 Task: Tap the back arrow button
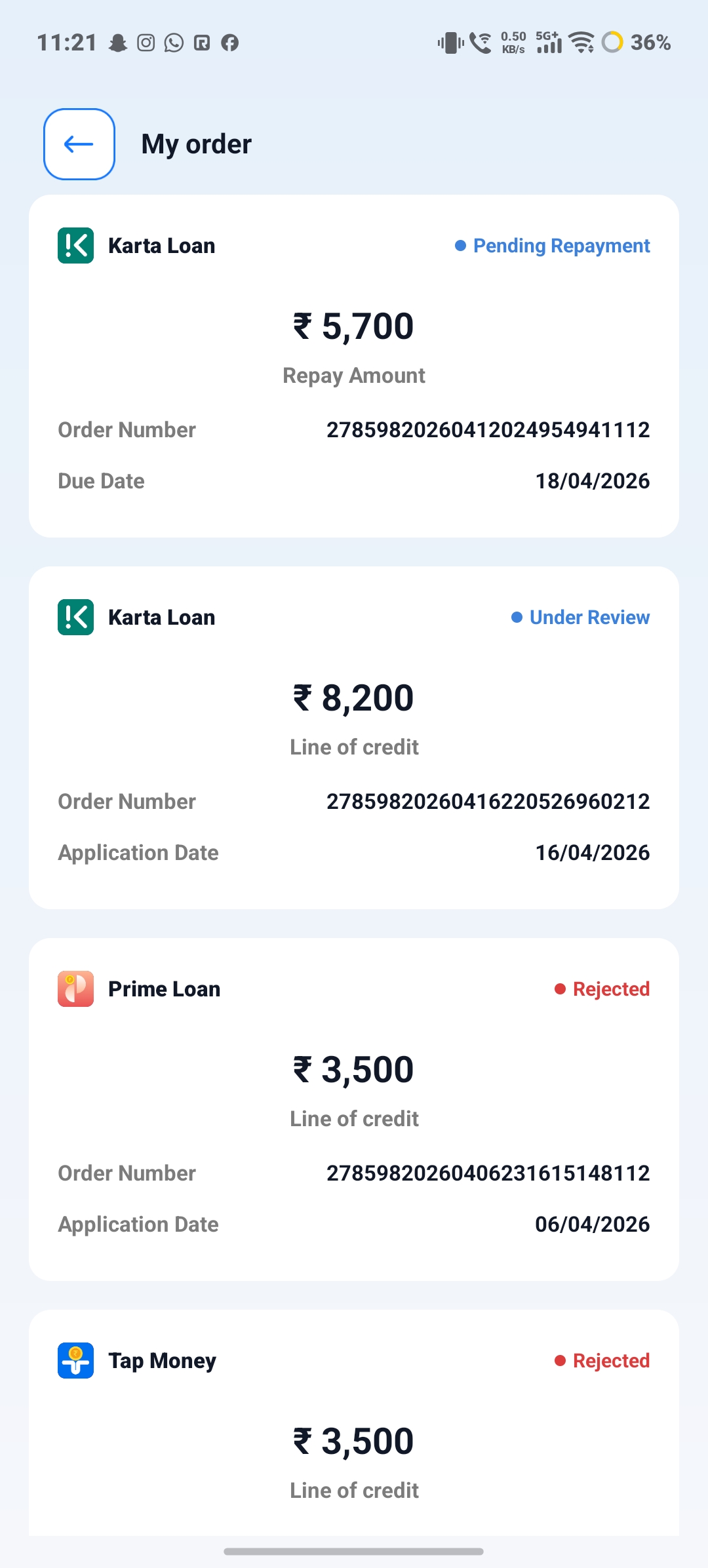coord(79,144)
